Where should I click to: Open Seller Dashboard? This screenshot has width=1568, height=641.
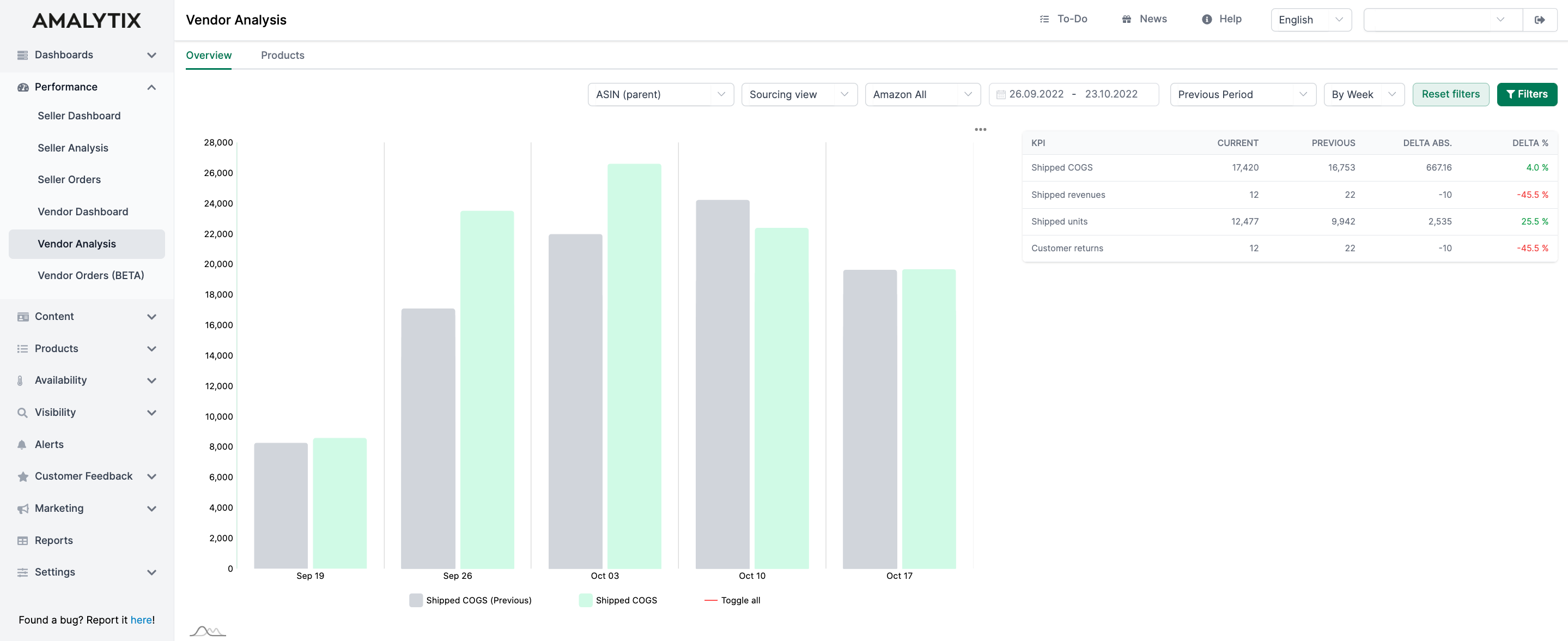[x=79, y=116]
